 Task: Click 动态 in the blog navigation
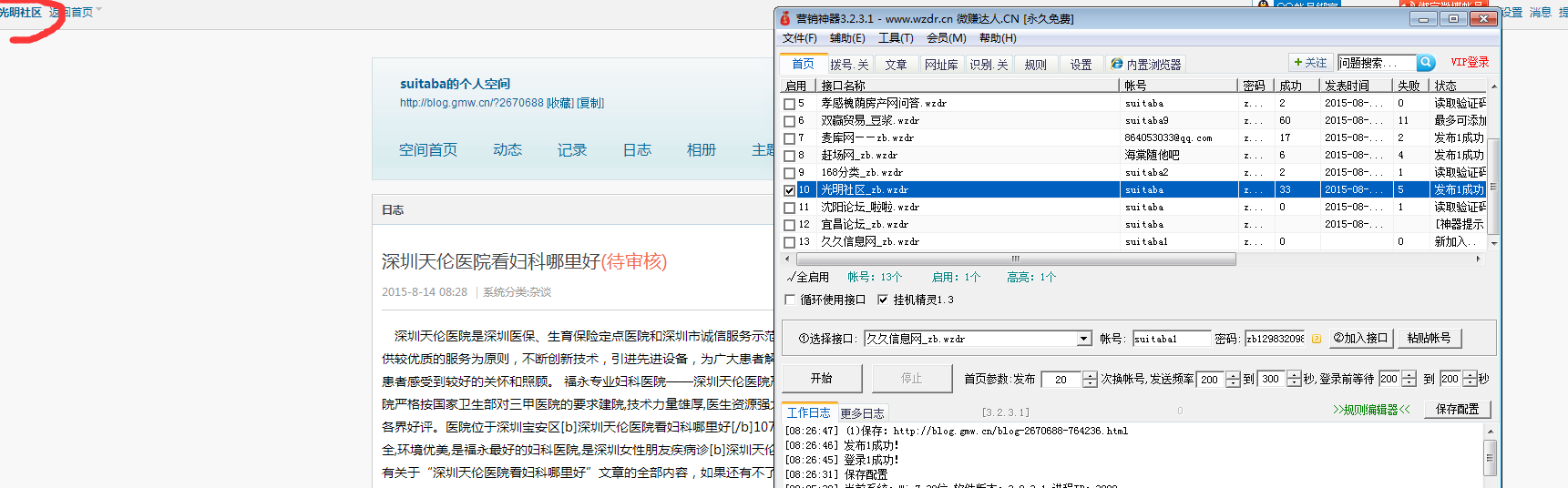[x=507, y=150]
